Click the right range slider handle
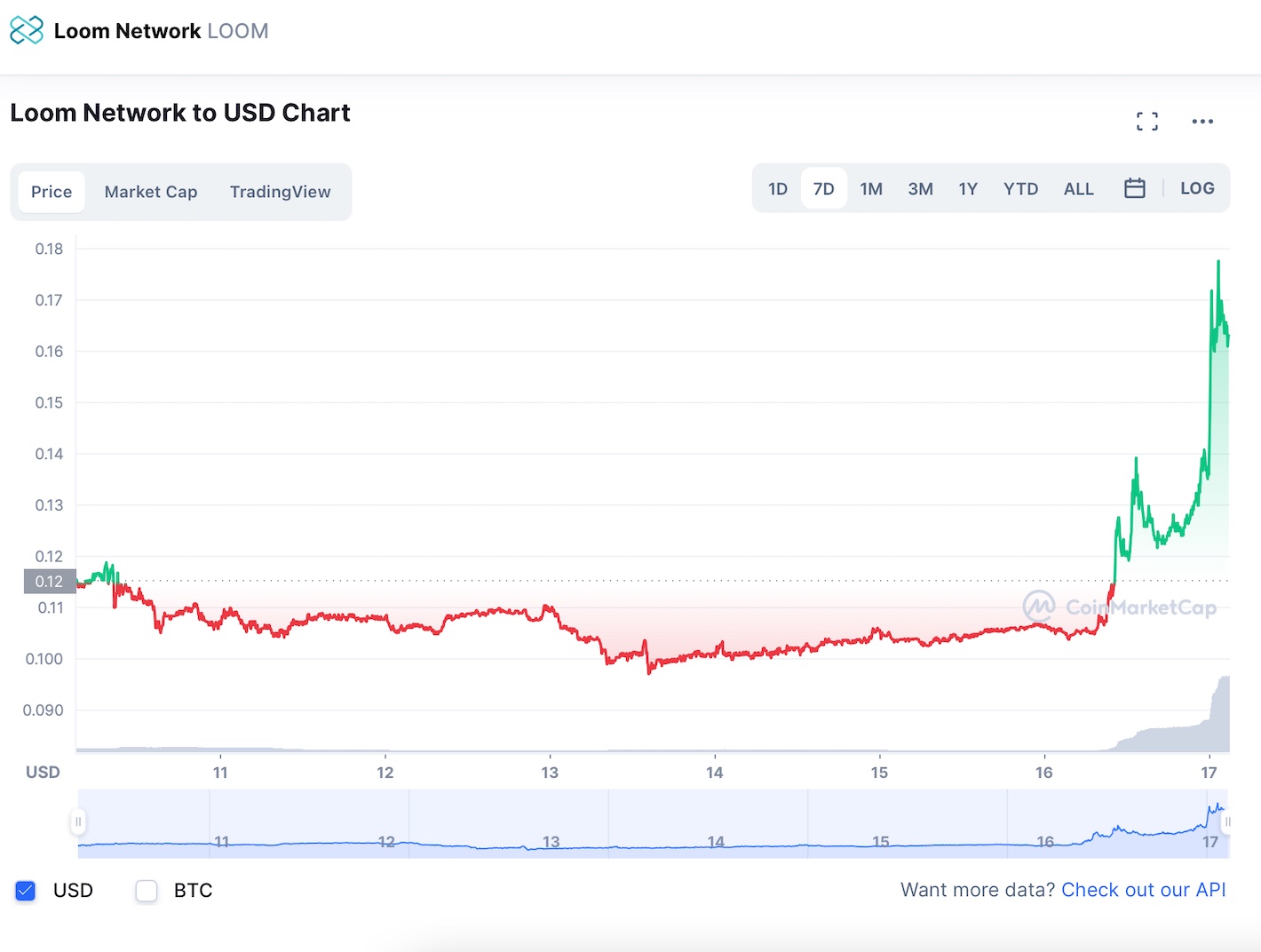Viewport: 1261px width, 952px height. pos(1227,822)
